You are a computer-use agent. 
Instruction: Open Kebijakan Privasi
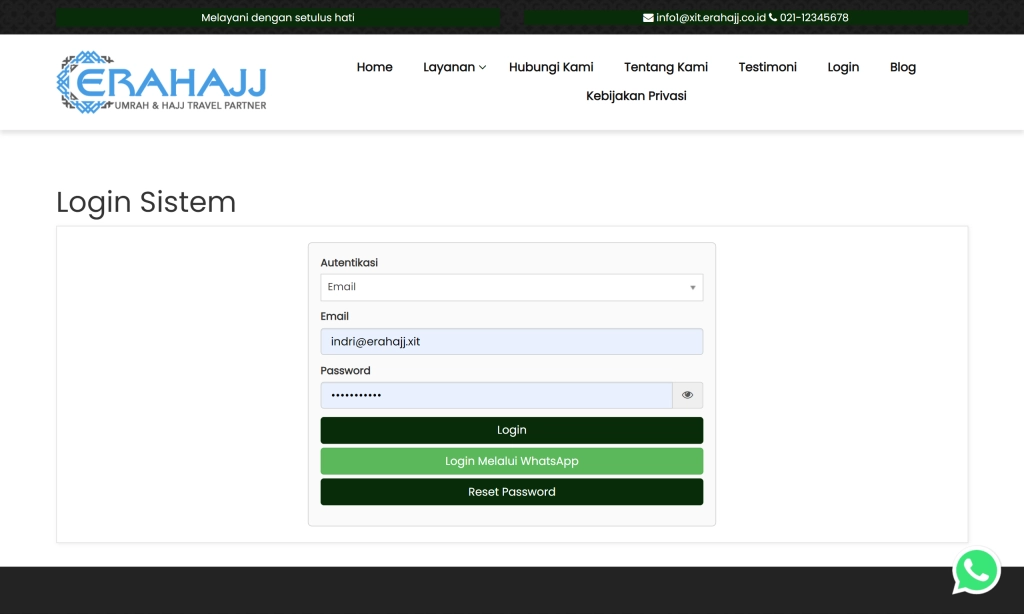tap(636, 96)
